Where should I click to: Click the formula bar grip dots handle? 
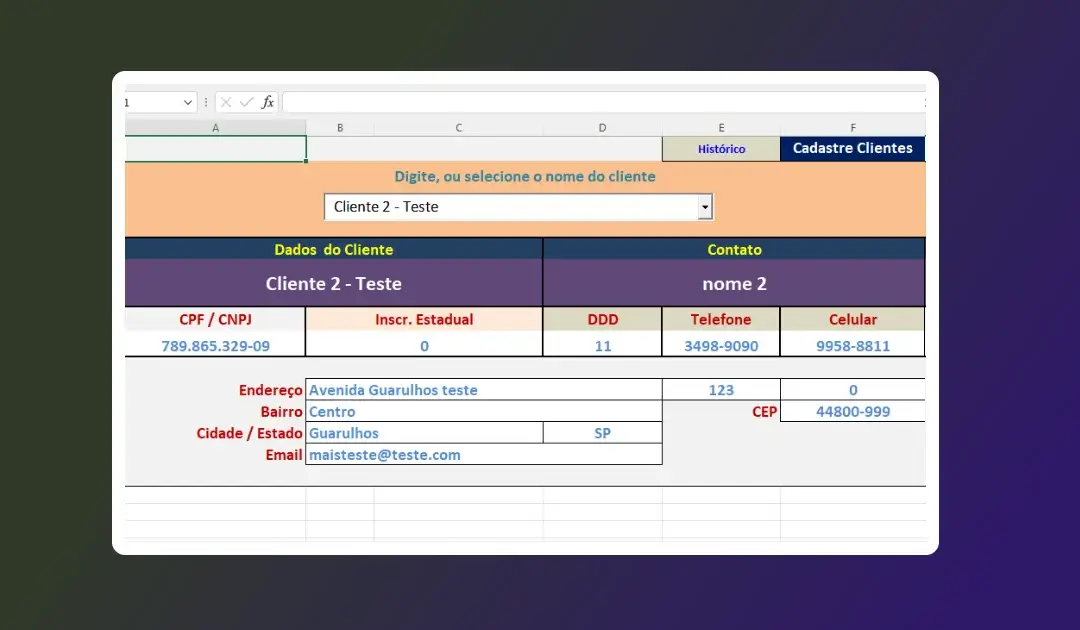tap(206, 102)
